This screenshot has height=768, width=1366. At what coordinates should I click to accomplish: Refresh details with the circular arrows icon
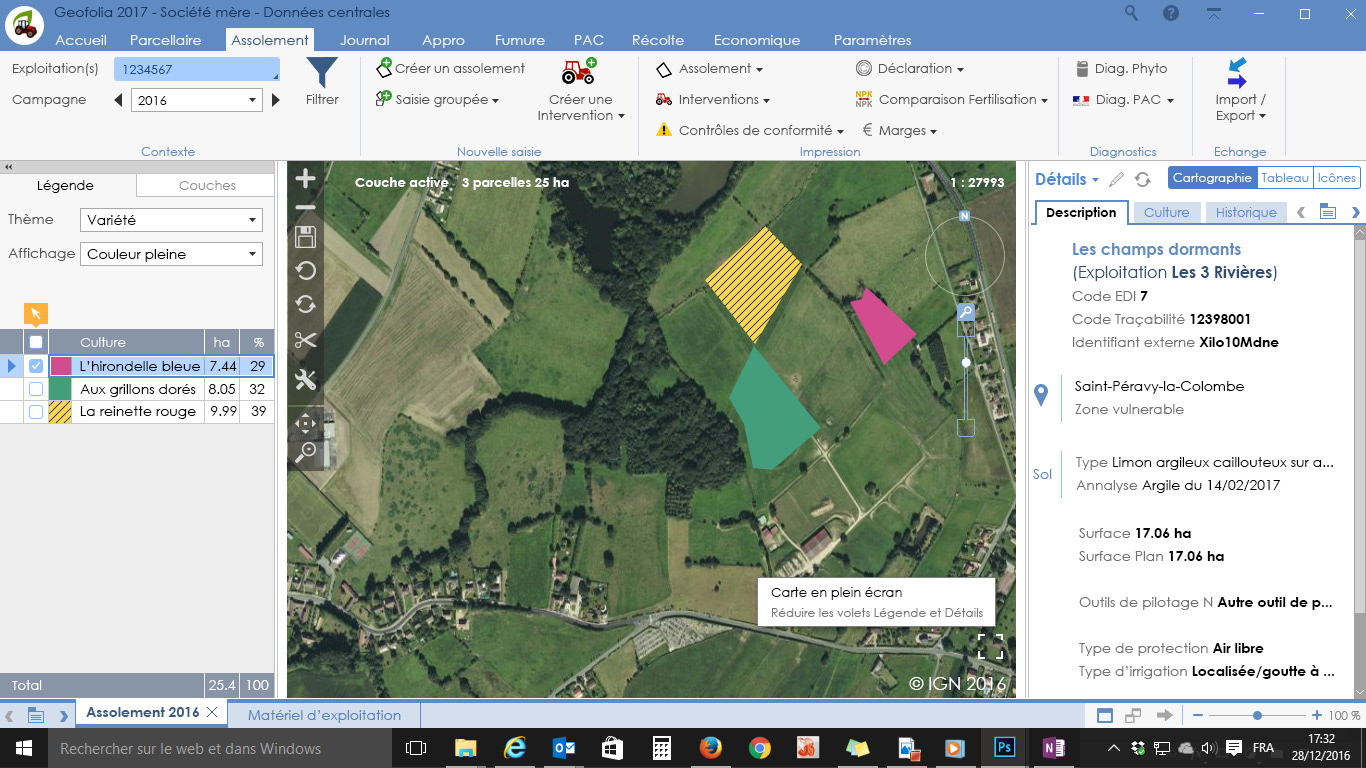pyautogui.click(x=1142, y=179)
